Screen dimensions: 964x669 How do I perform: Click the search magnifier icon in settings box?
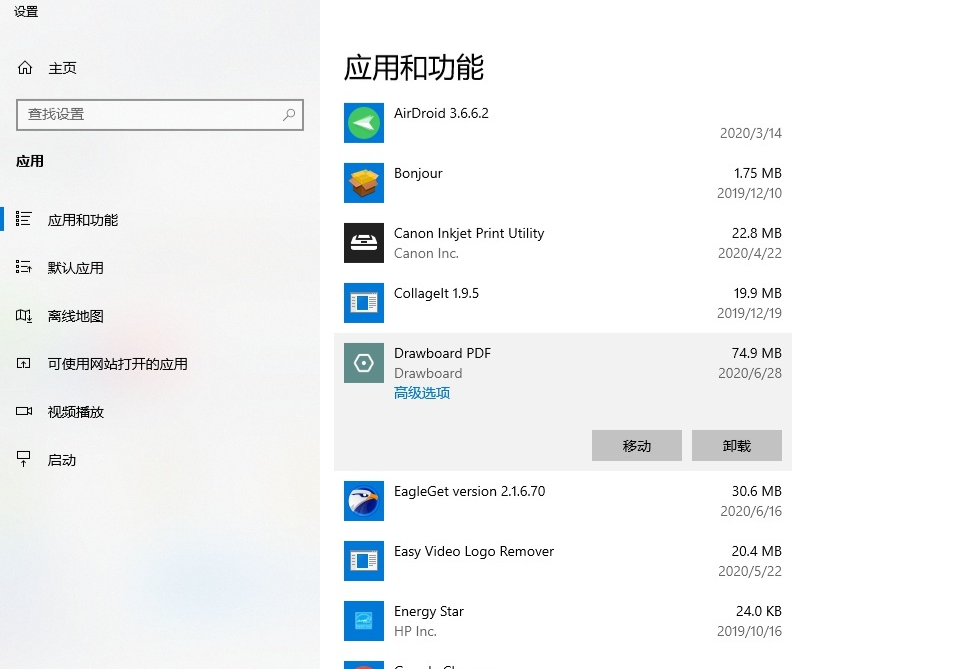pyautogui.click(x=289, y=114)
